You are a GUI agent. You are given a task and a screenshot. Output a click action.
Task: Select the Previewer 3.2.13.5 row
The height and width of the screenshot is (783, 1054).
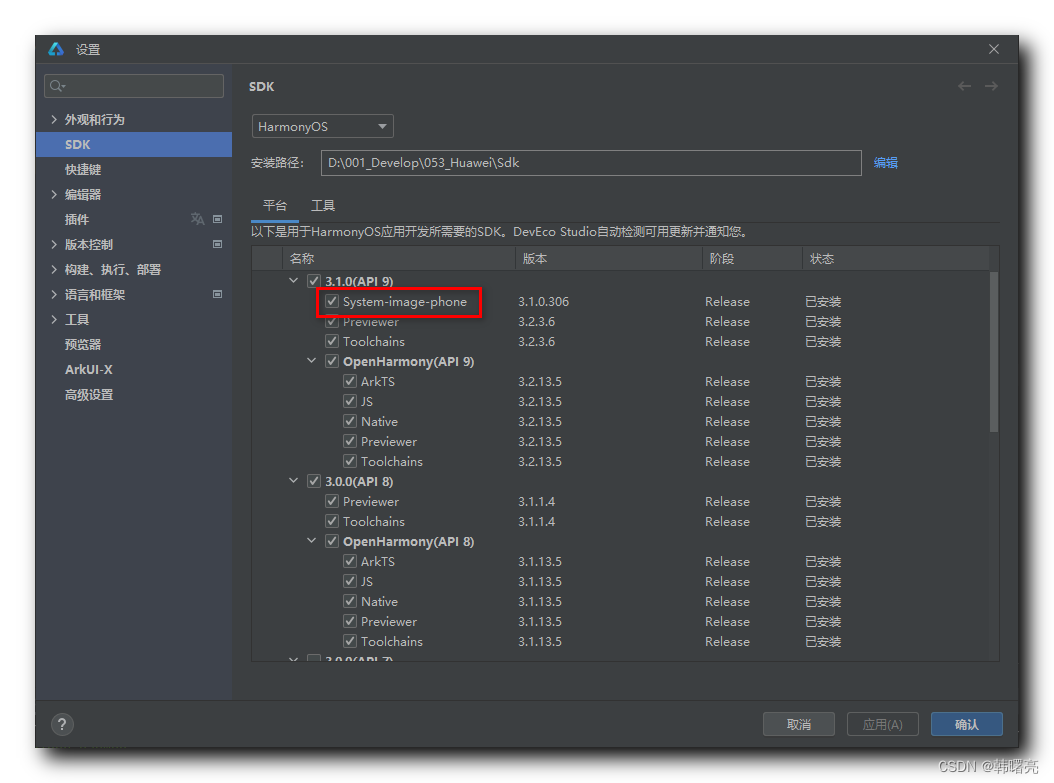coord(620,442)
